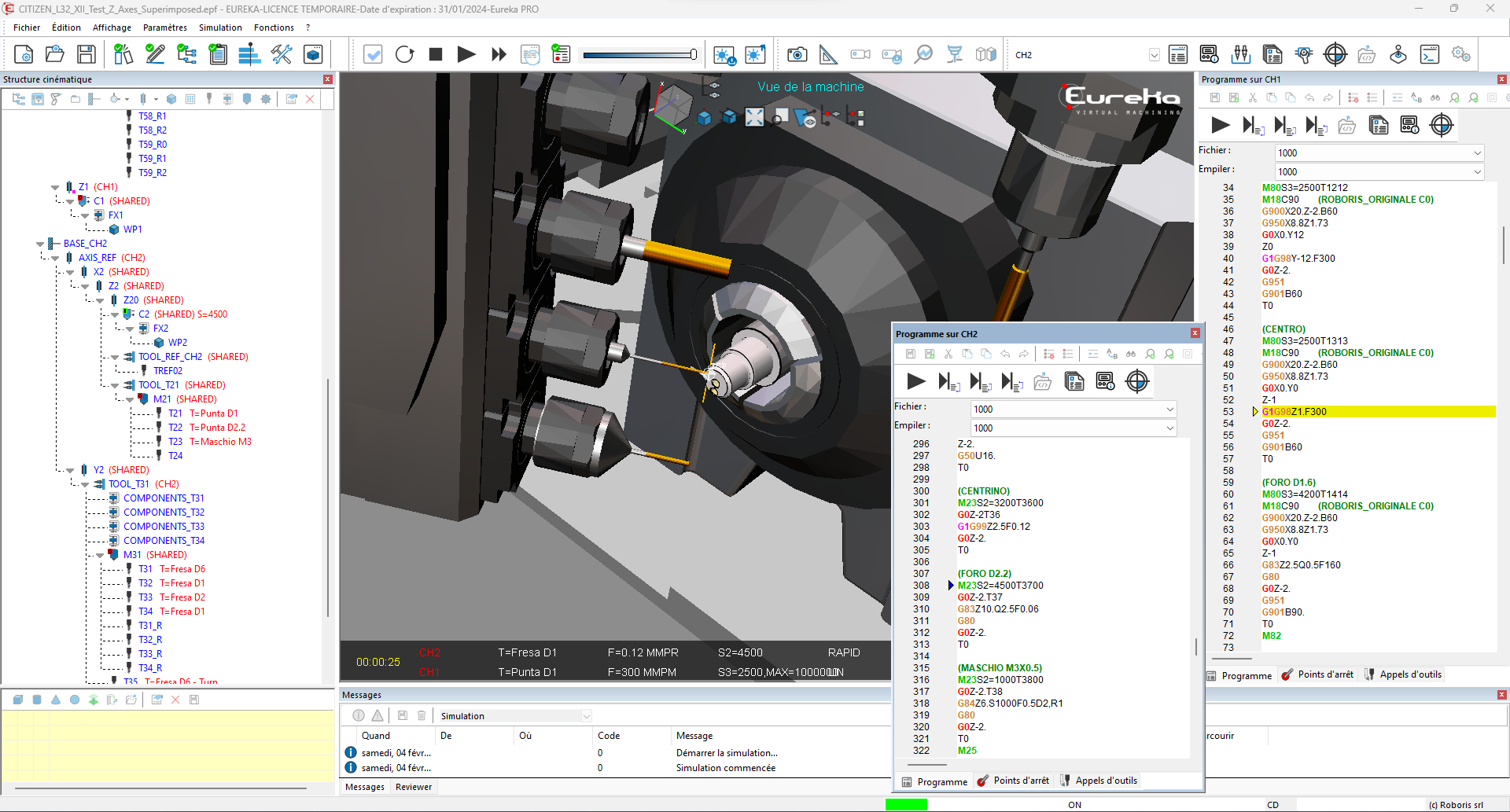Collapse the BASE_CH2 tree node
Image resolution: width=1510 pixels, height=812 pixels.
click(x=40, y=244)
